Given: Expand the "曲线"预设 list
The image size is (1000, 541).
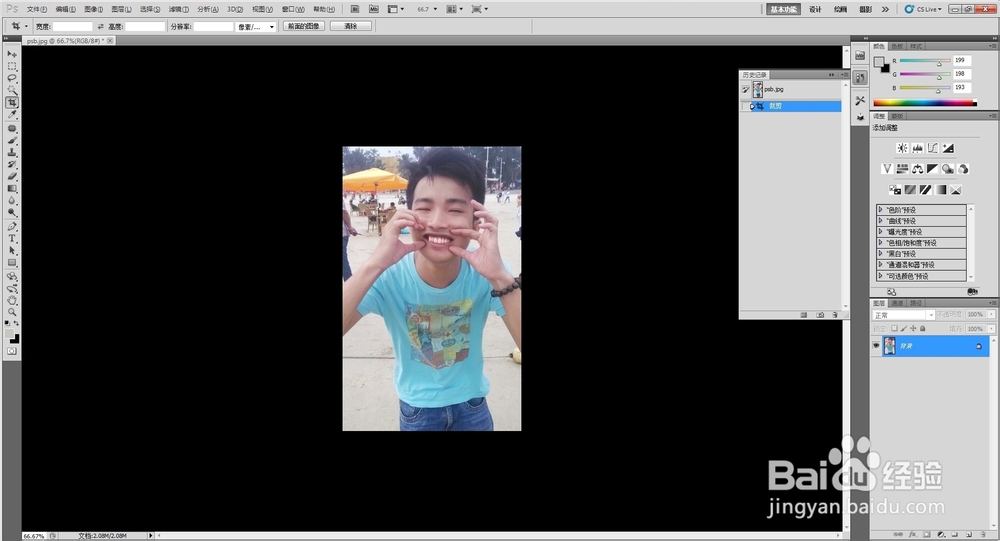Looking at the screenshot, I should tap(881, 221).
